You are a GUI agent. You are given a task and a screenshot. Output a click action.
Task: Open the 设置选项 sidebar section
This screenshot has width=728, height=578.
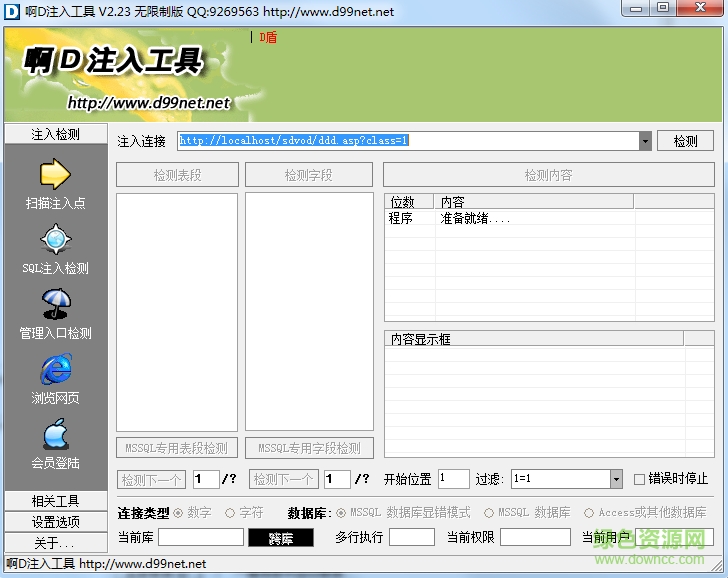click(55, 522)
